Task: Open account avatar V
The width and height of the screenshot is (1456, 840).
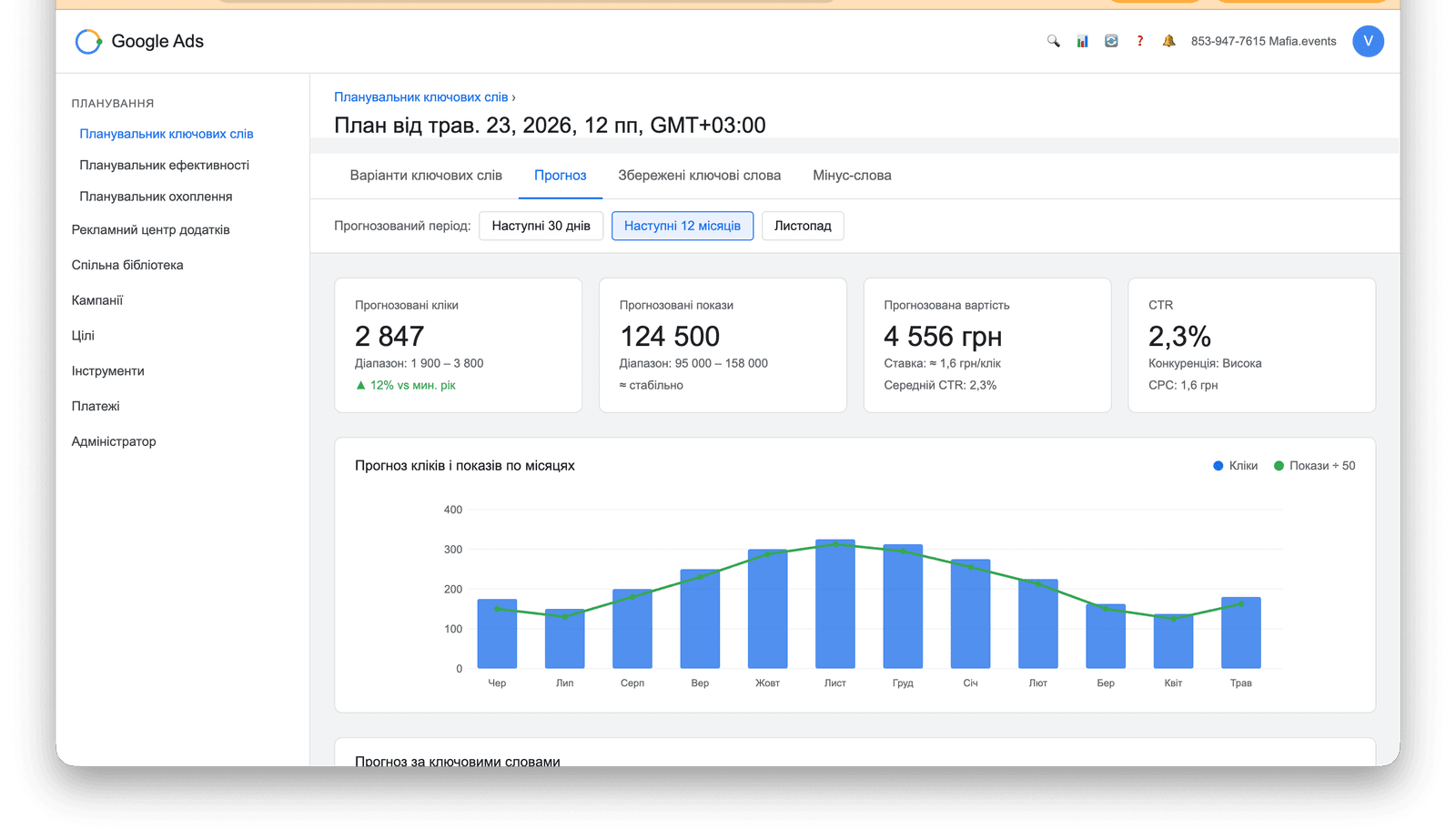Action: 1368,41
